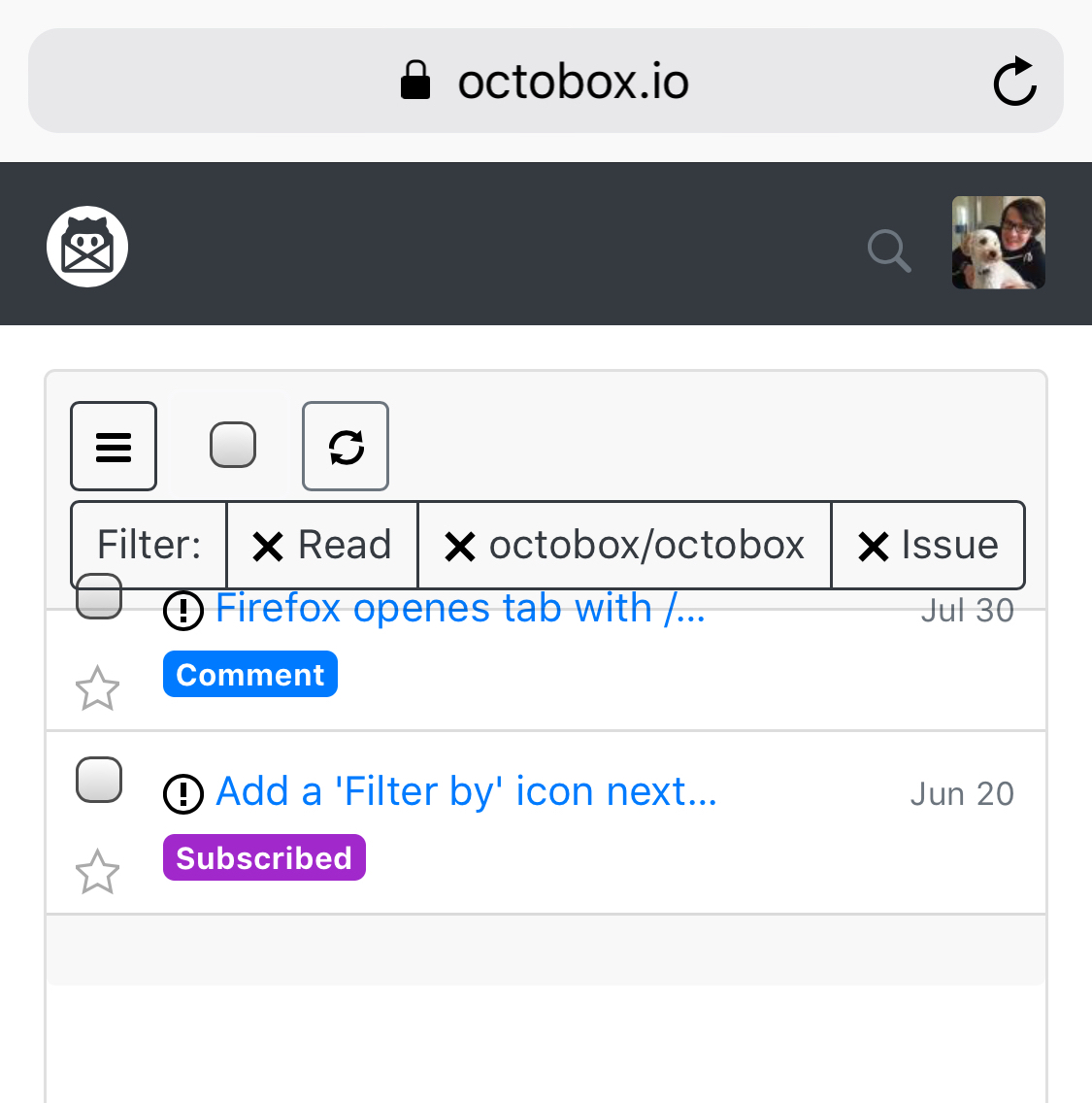Remove the 'octobox/octobox' filter with its X icon
This screenshot has height=1103, width=1092.
pos(459,545)
